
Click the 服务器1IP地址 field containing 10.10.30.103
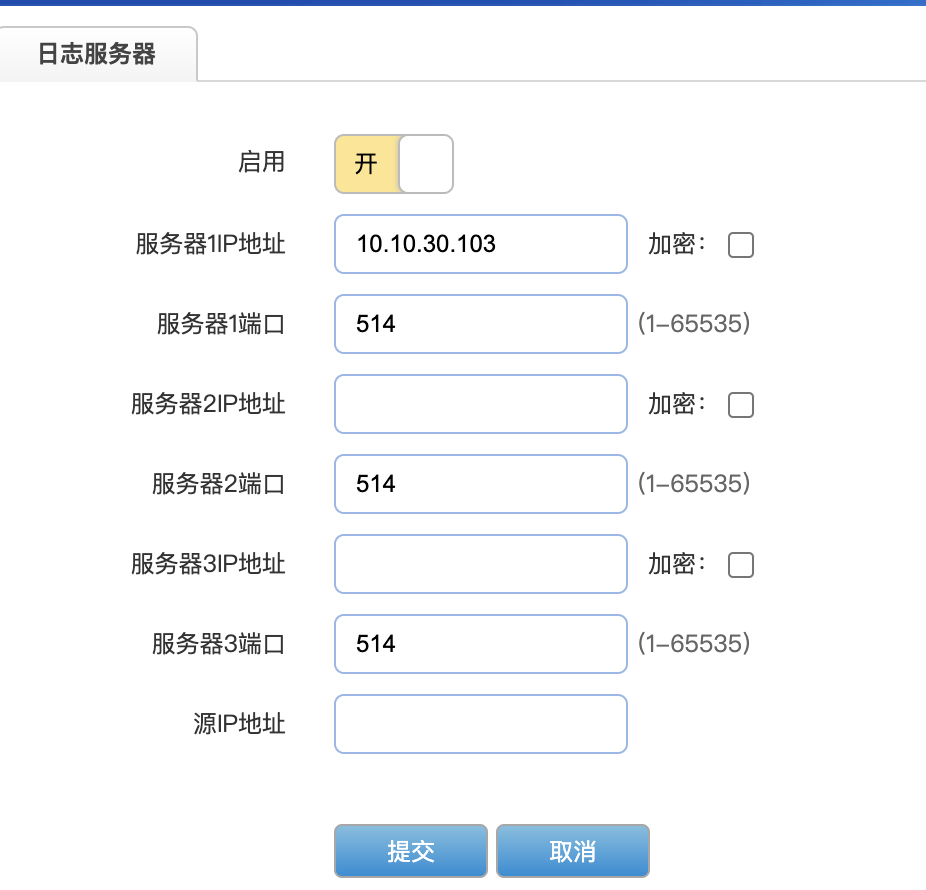480,244
